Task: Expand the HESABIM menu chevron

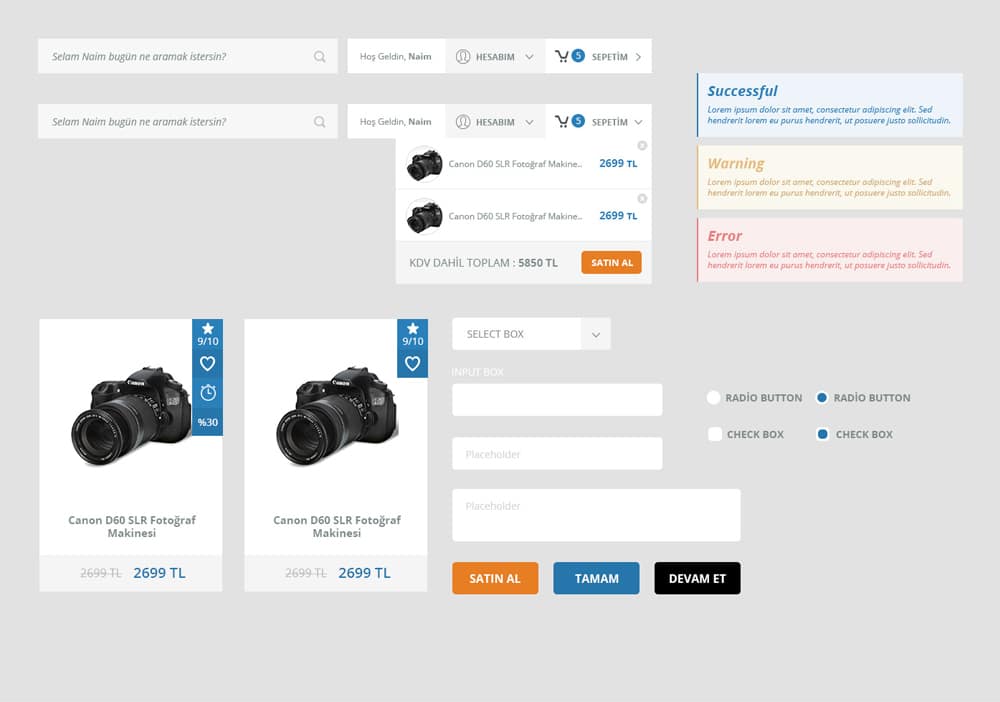Action: (528, 56)
